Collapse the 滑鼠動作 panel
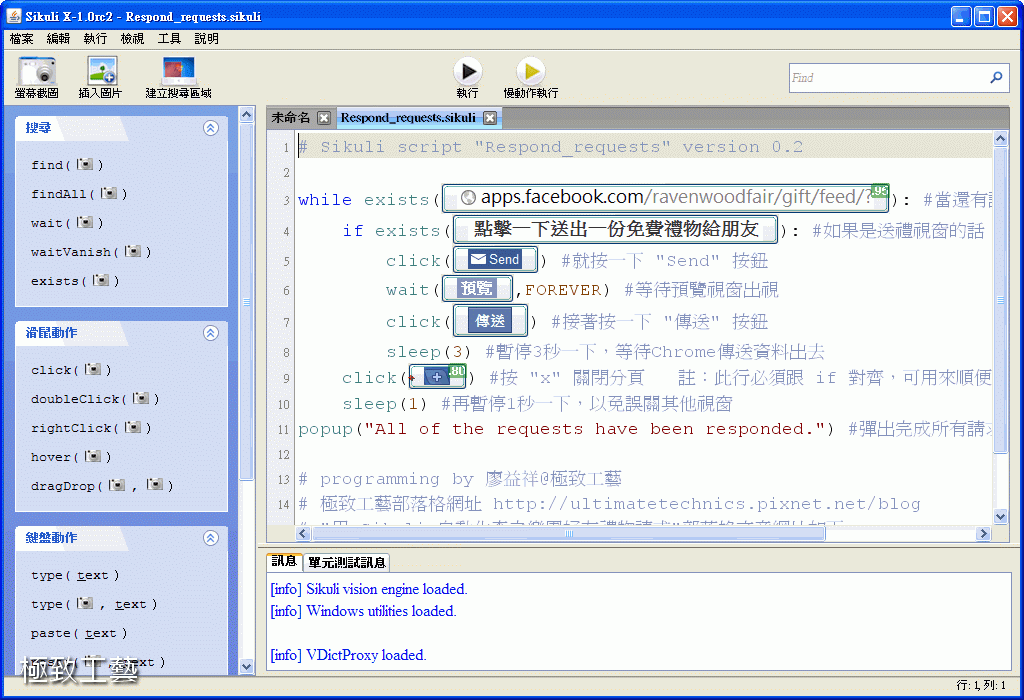The height and width of the screenshot is (700, 1024). [210, 333]
